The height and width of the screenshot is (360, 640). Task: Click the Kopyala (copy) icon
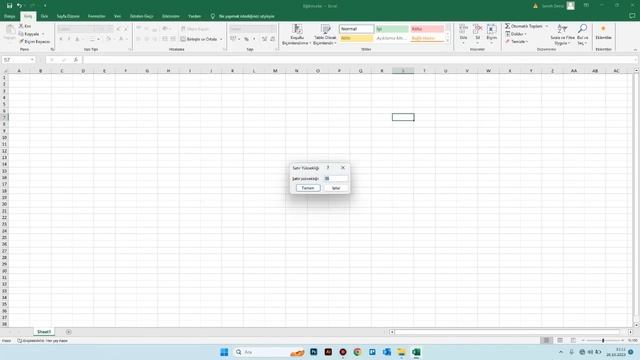click(21, 34)
